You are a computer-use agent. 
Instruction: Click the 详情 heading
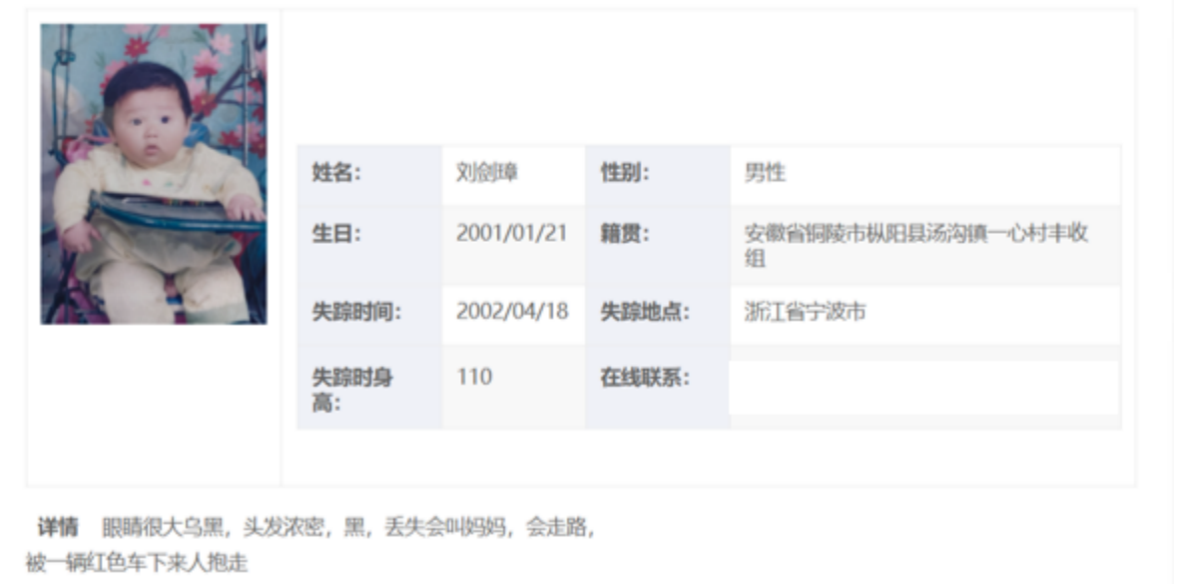(x=58, y=527)
